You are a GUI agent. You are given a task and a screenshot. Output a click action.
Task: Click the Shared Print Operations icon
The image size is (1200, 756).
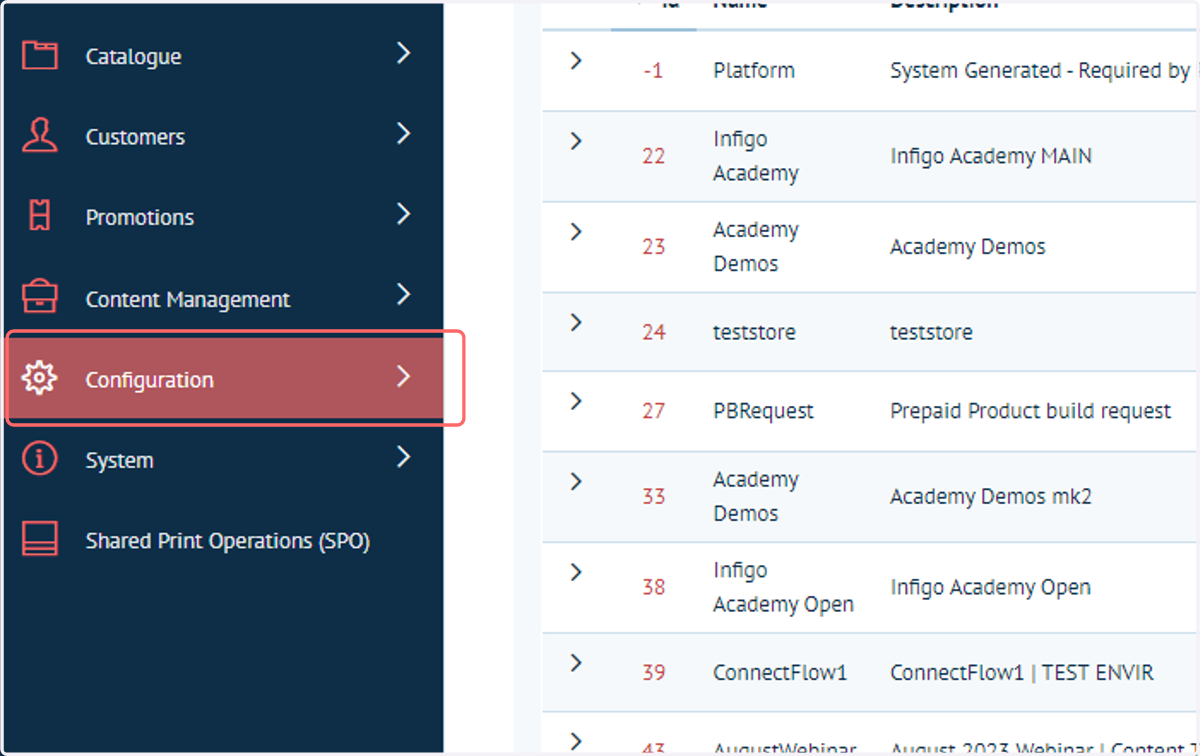(40, 540)
